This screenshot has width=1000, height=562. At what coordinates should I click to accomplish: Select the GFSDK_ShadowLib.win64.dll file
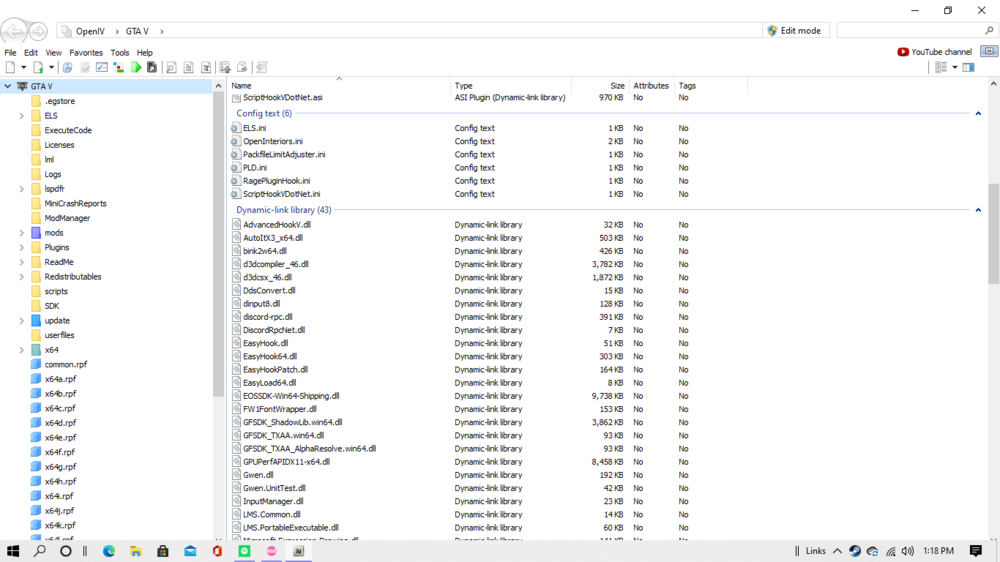tap(292, 422)
